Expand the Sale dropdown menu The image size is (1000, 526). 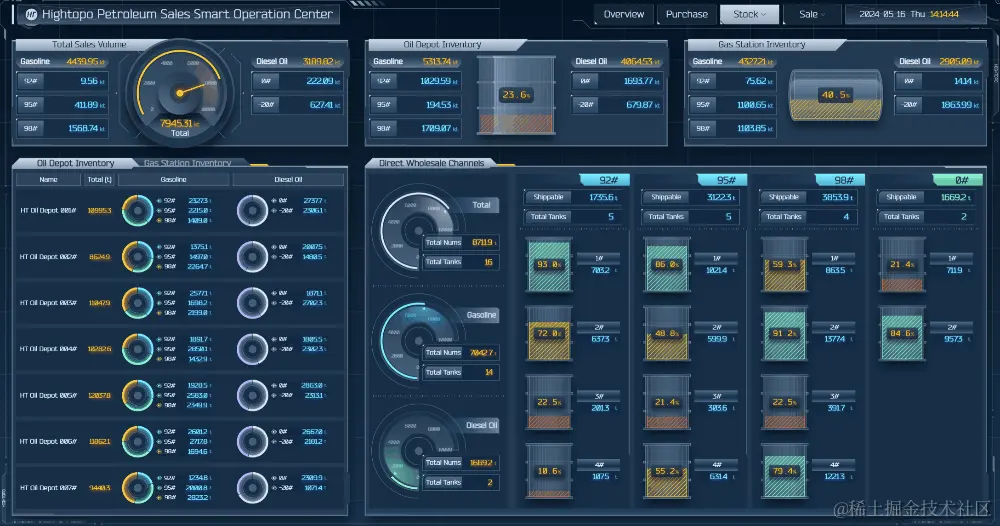point(812,14)
